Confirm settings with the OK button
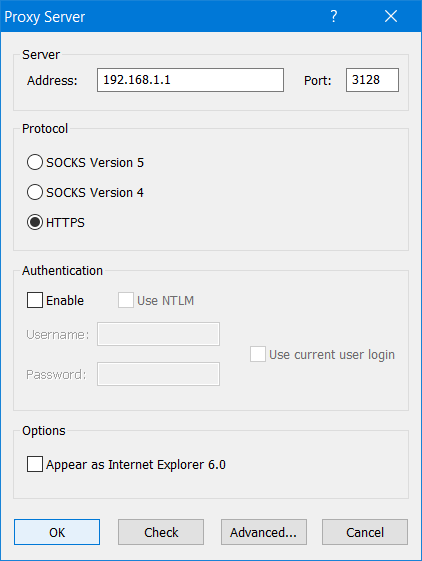Image resolution: width=422 pixels, height=561 pixels. (57, 532)
